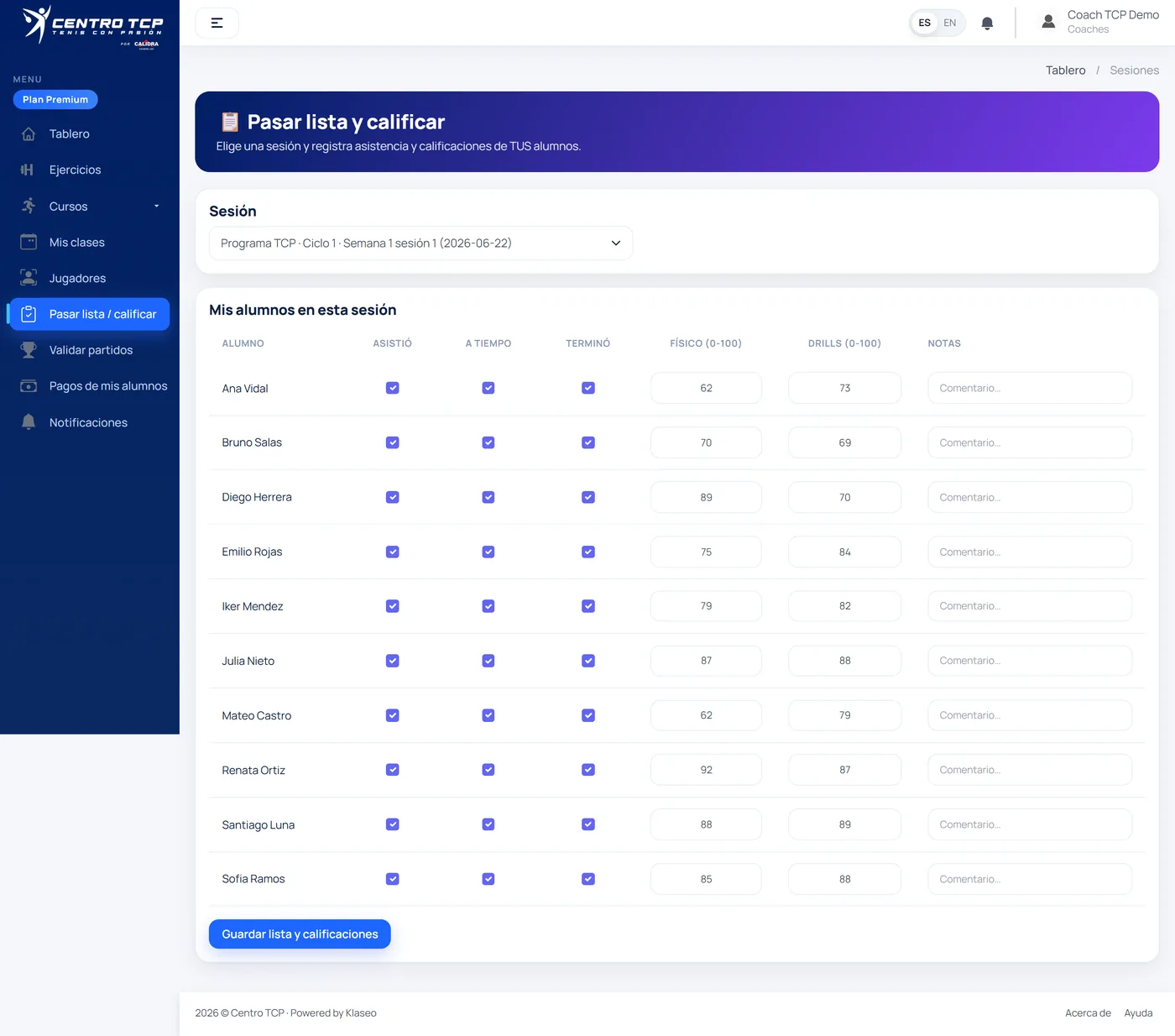The width and height of the screenshot is (1175, 1036).
Task: Open the Tablero breadcrumb link
Action: coord(1065,71)
